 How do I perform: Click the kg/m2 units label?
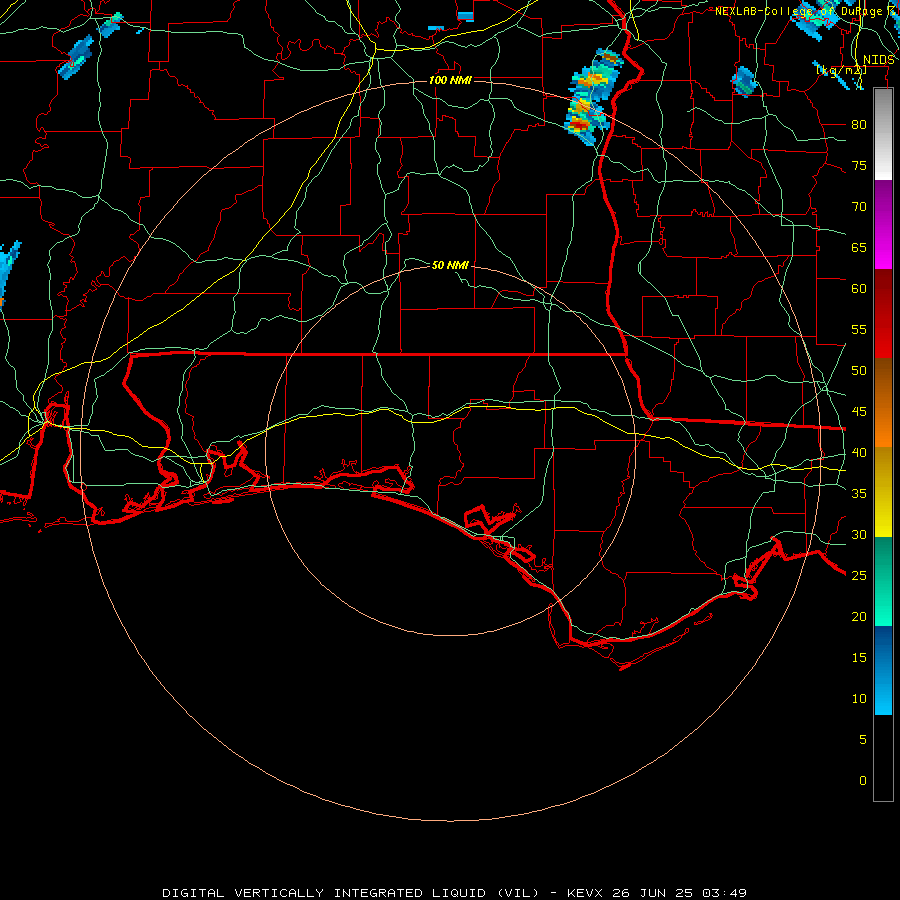point(841,70)
